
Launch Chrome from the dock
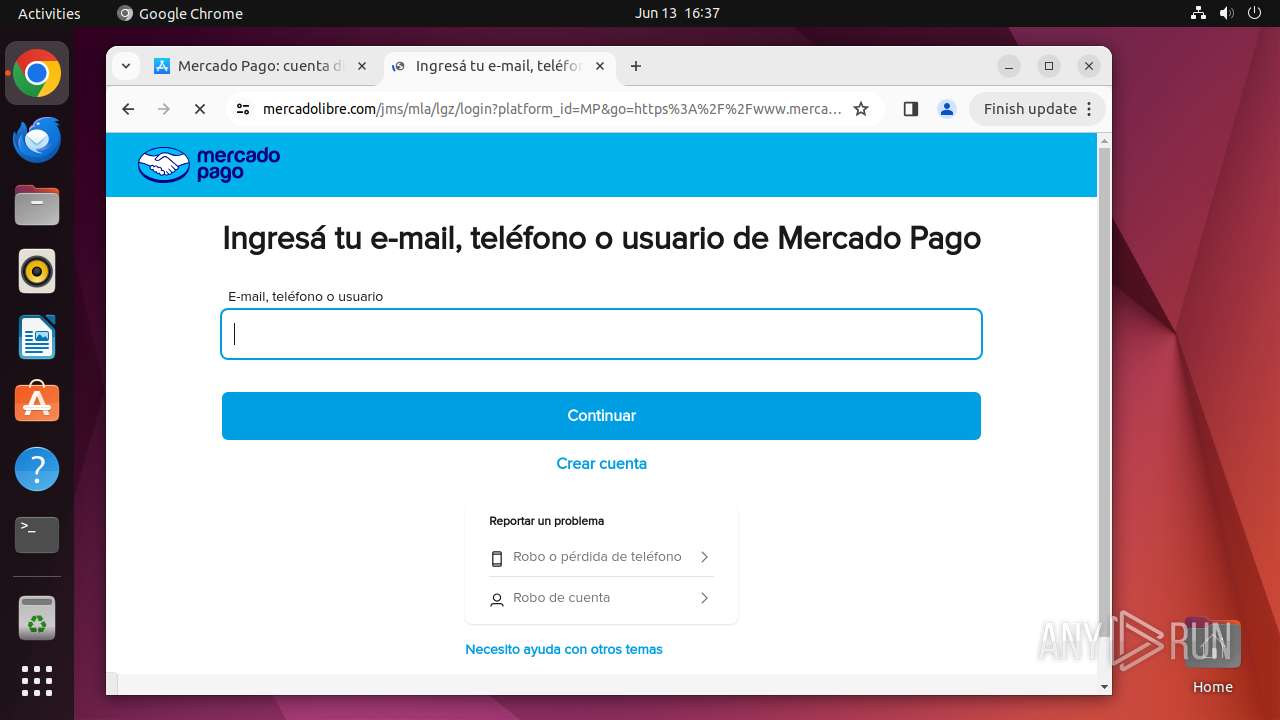point(37,74)
